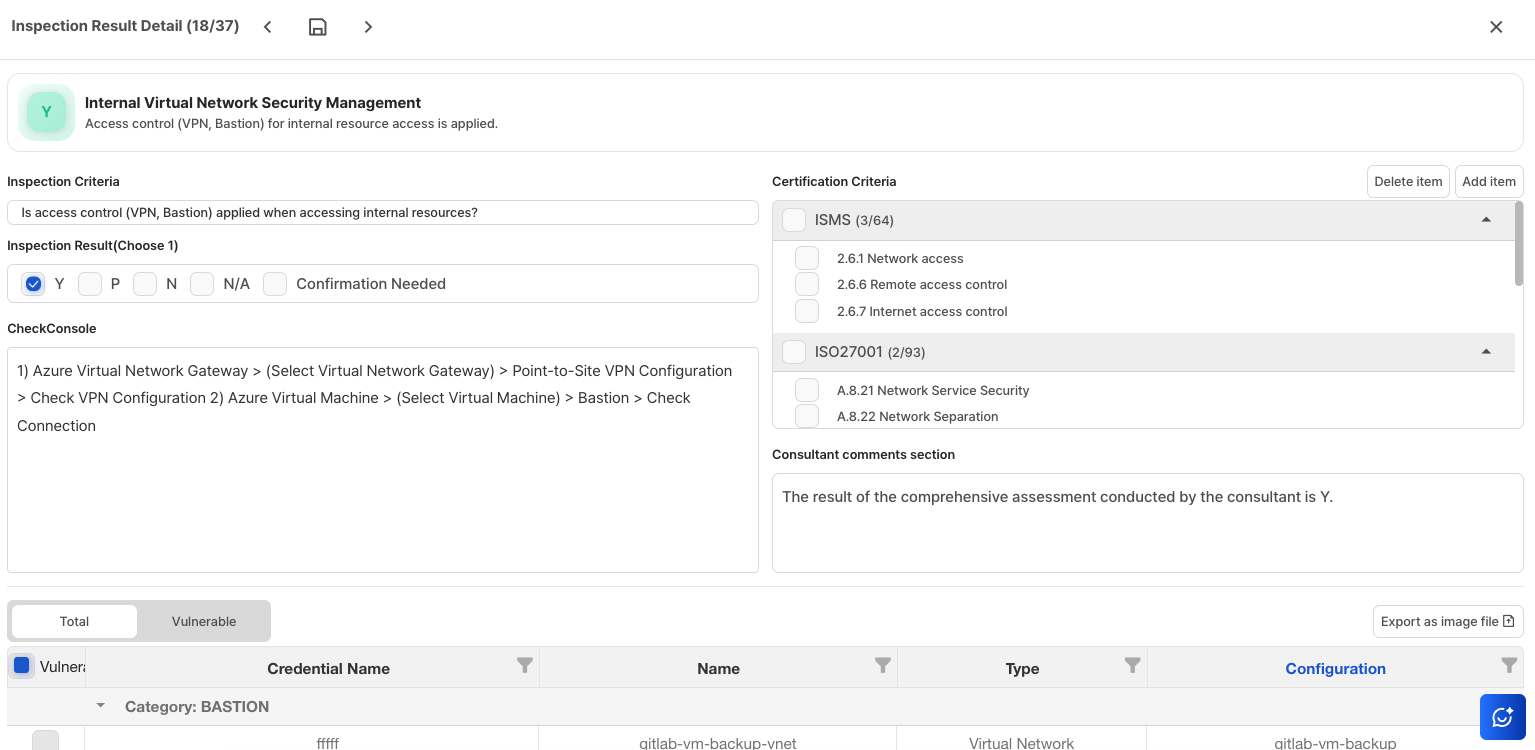The height and width of the screenshot is (750, 1535).
Task: Check the Confirmation Needed option
Action: point(275,284)
